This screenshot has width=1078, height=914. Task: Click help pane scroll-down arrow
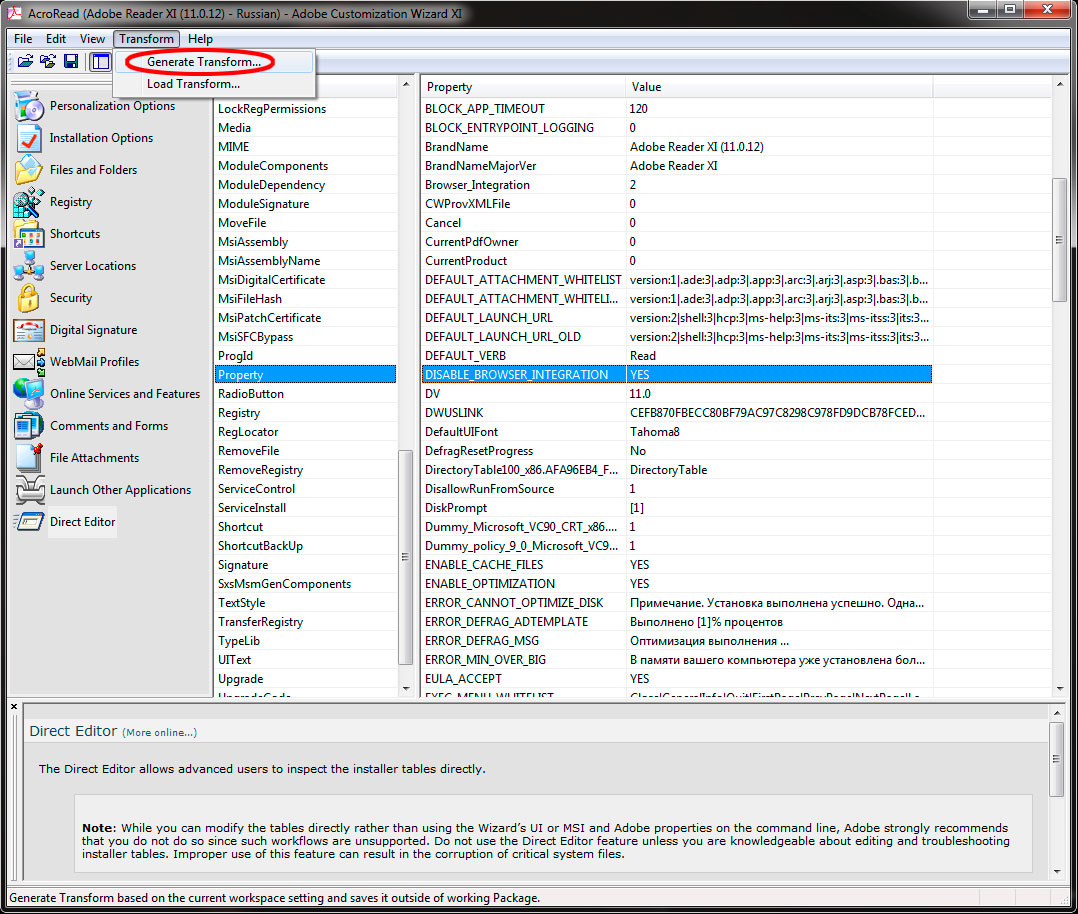[x=1057, y=872]
